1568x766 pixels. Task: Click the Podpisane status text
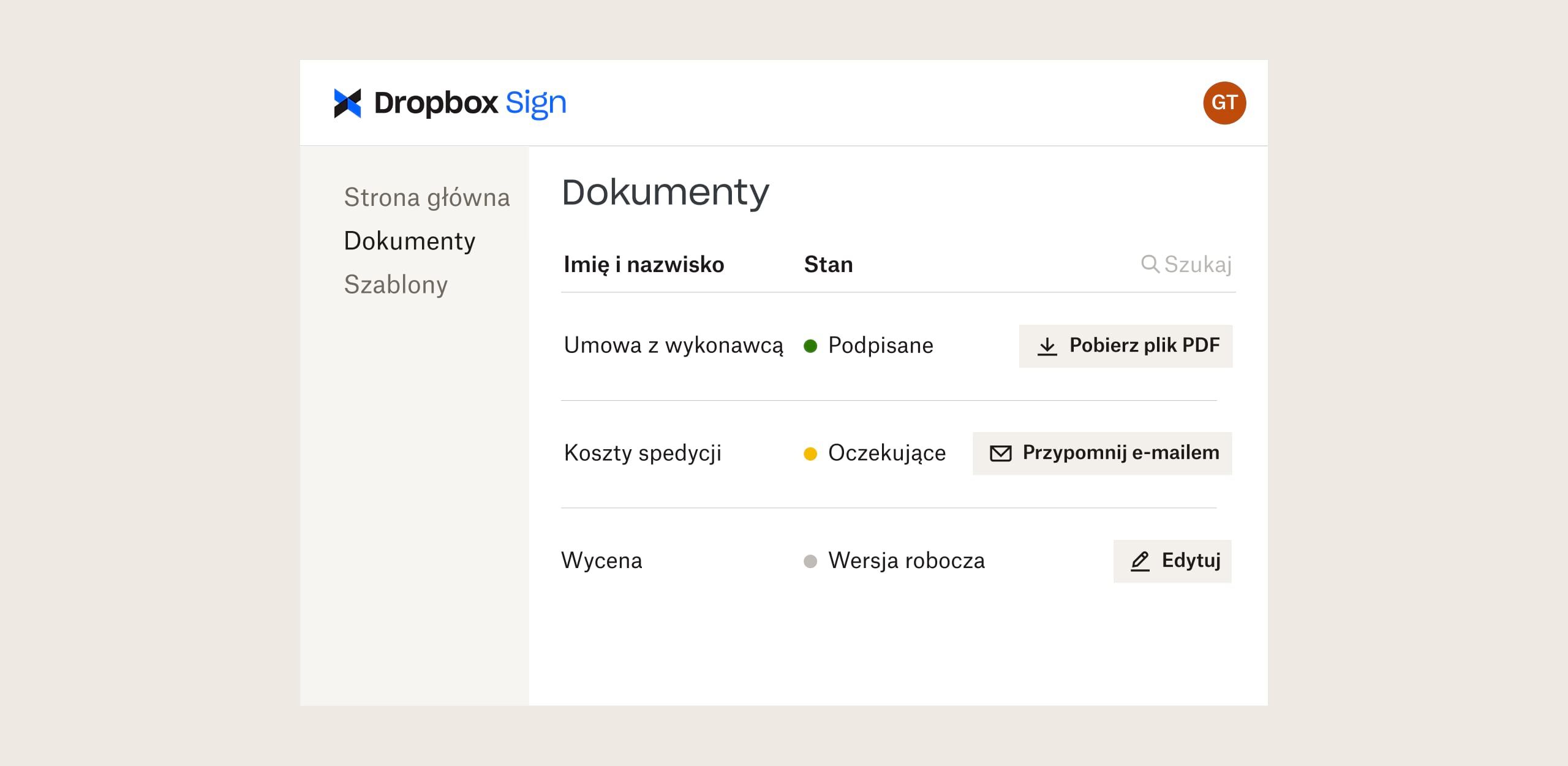point(881,346)
